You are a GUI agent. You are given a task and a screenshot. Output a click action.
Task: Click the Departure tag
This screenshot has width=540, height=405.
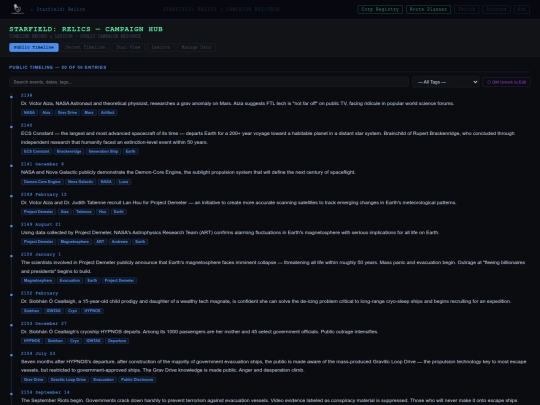tap(117, 341)
